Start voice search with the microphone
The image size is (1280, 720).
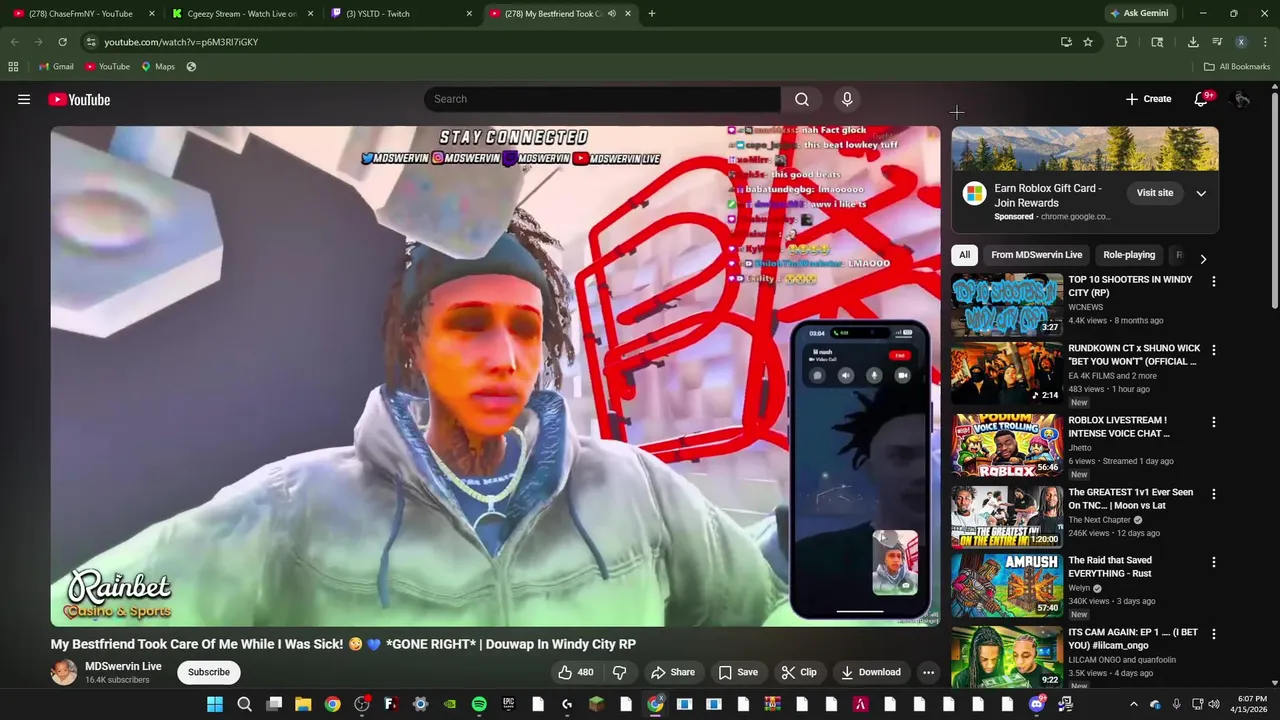click(847, 99)
